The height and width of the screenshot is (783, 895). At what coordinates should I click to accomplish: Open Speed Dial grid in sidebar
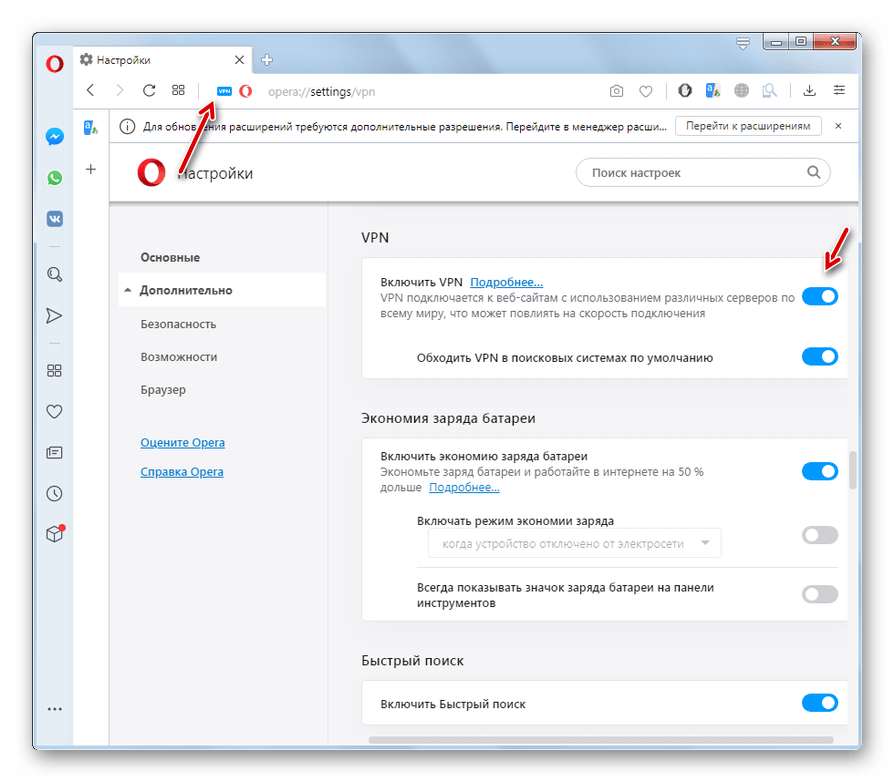[54, 371]
